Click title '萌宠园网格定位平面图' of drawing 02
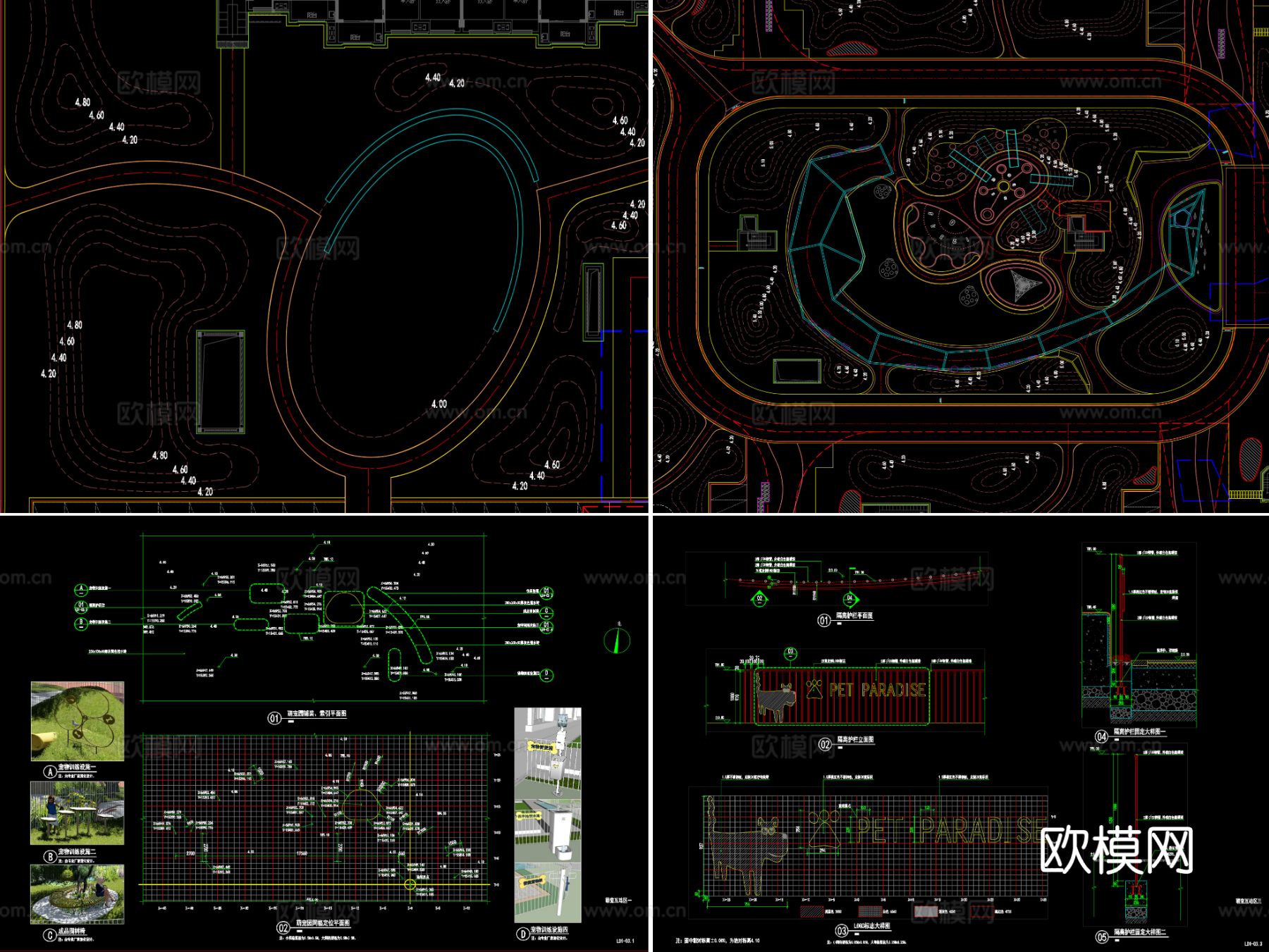1269x952 pixels. point(322,923)
